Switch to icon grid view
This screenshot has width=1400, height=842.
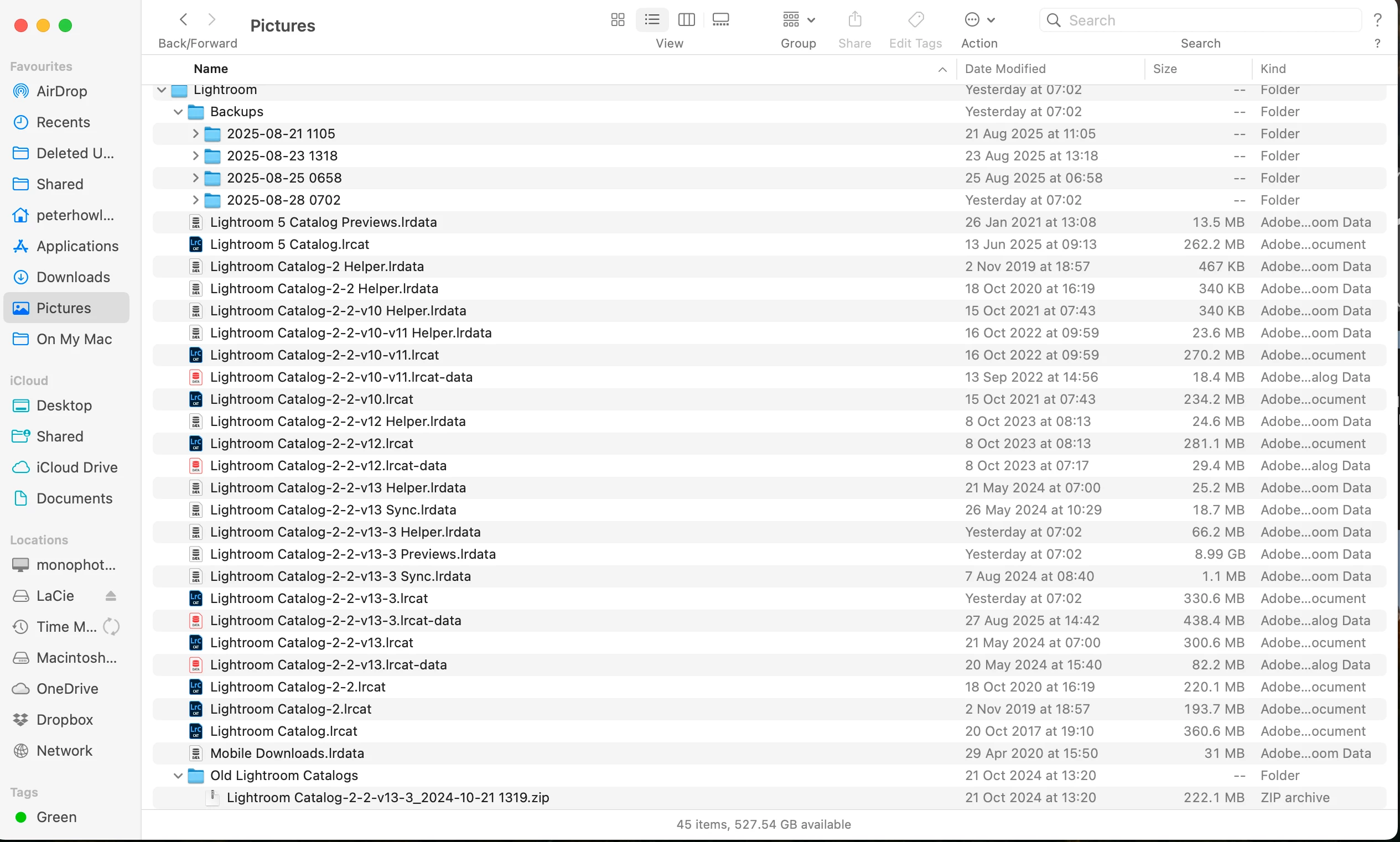coord(618,20)
